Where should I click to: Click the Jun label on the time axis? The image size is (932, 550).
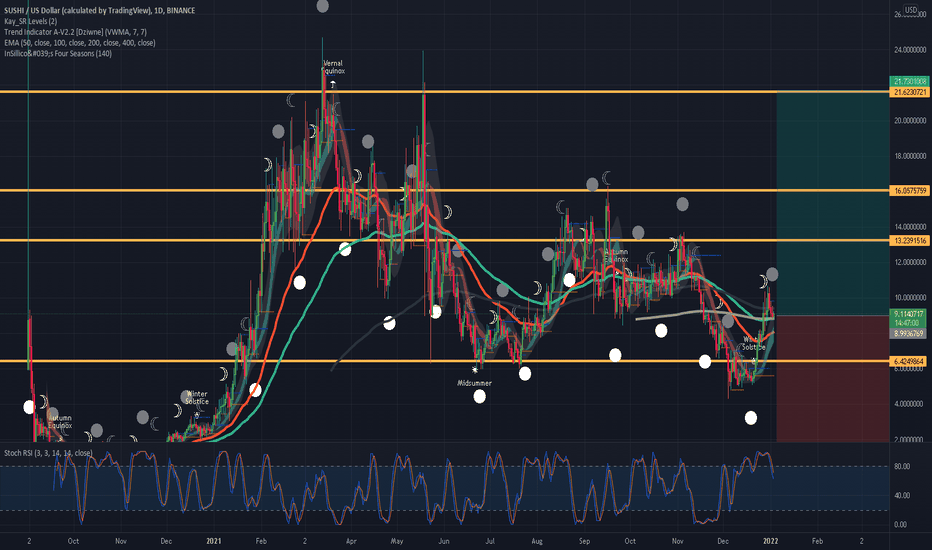pos(443,541)
